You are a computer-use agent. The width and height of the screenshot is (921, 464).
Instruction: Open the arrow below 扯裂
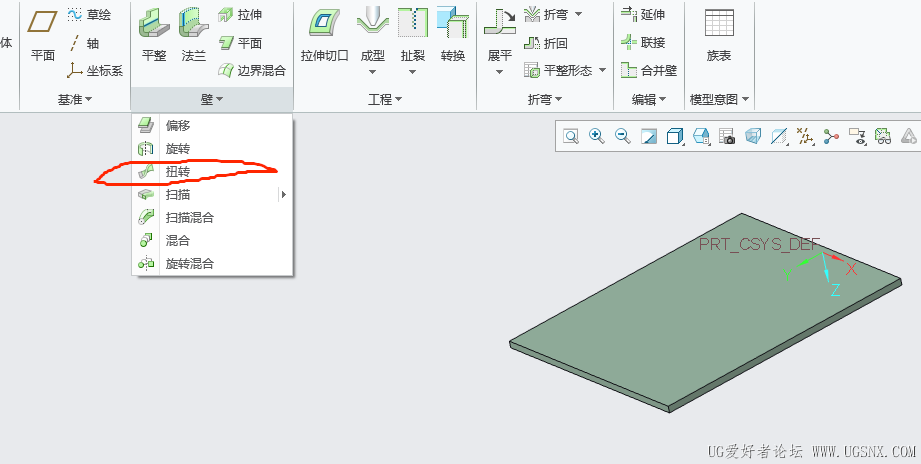[412, 72]
